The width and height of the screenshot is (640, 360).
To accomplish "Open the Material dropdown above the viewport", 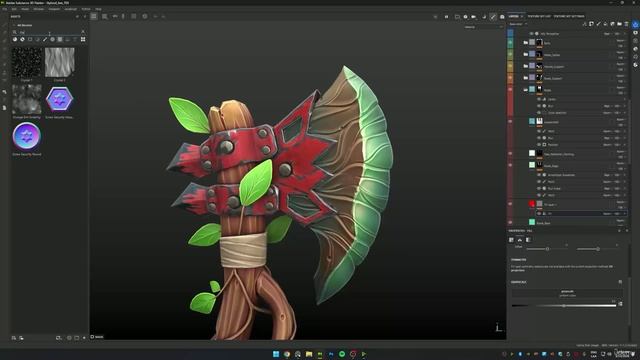I will [x=484, y=27].
